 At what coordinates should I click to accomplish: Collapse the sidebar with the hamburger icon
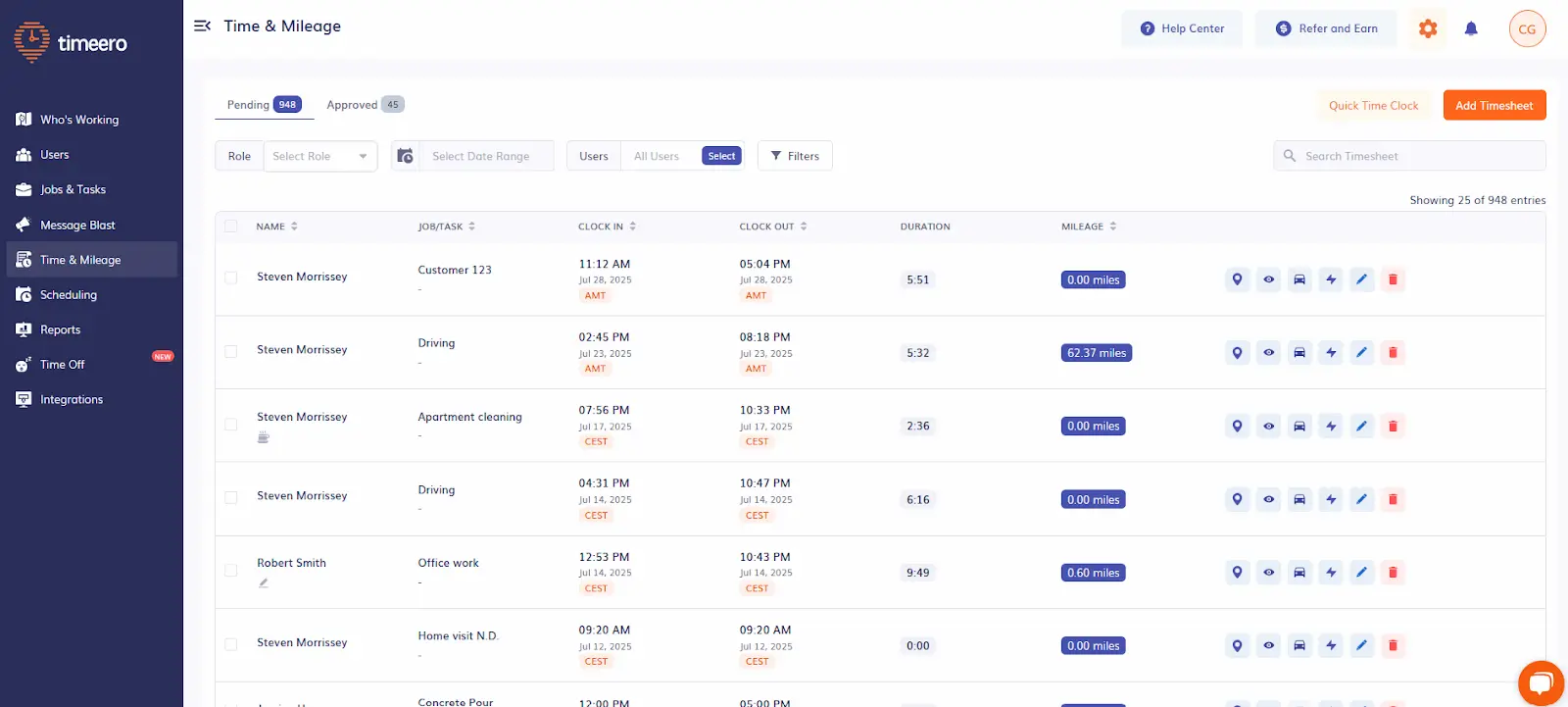pyautogui.click(x=202, y=26)
